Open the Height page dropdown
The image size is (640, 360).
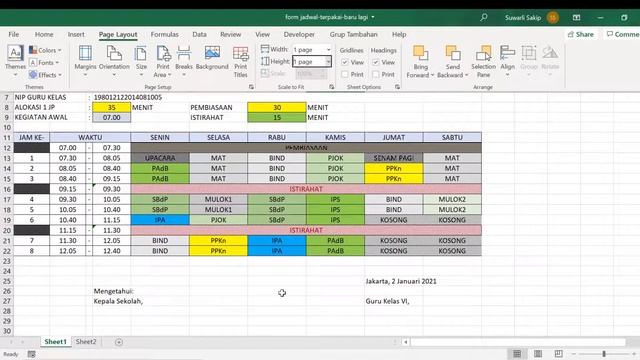click(x=328, y=62)
